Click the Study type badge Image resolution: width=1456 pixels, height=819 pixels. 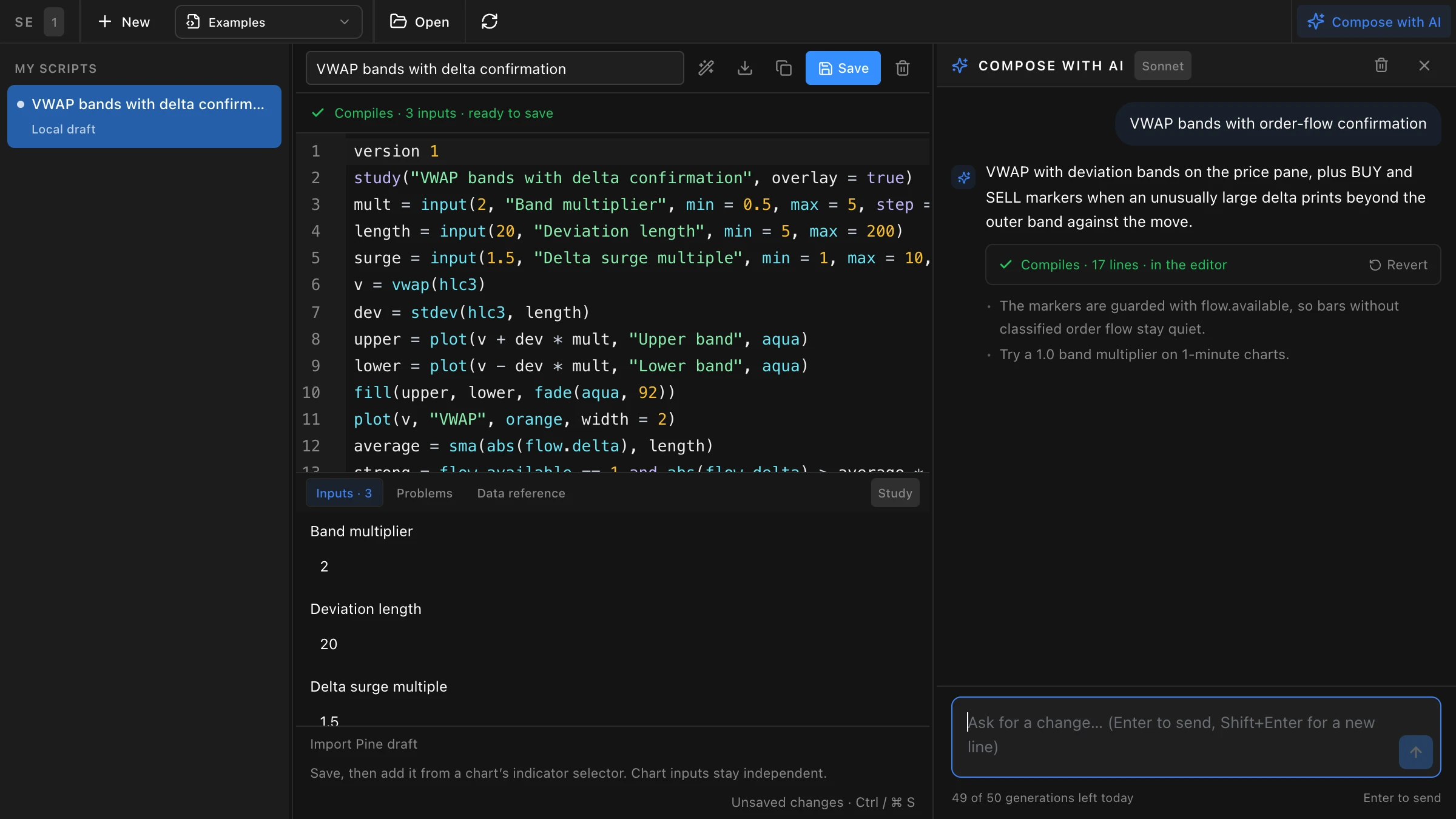coord(895,493)
